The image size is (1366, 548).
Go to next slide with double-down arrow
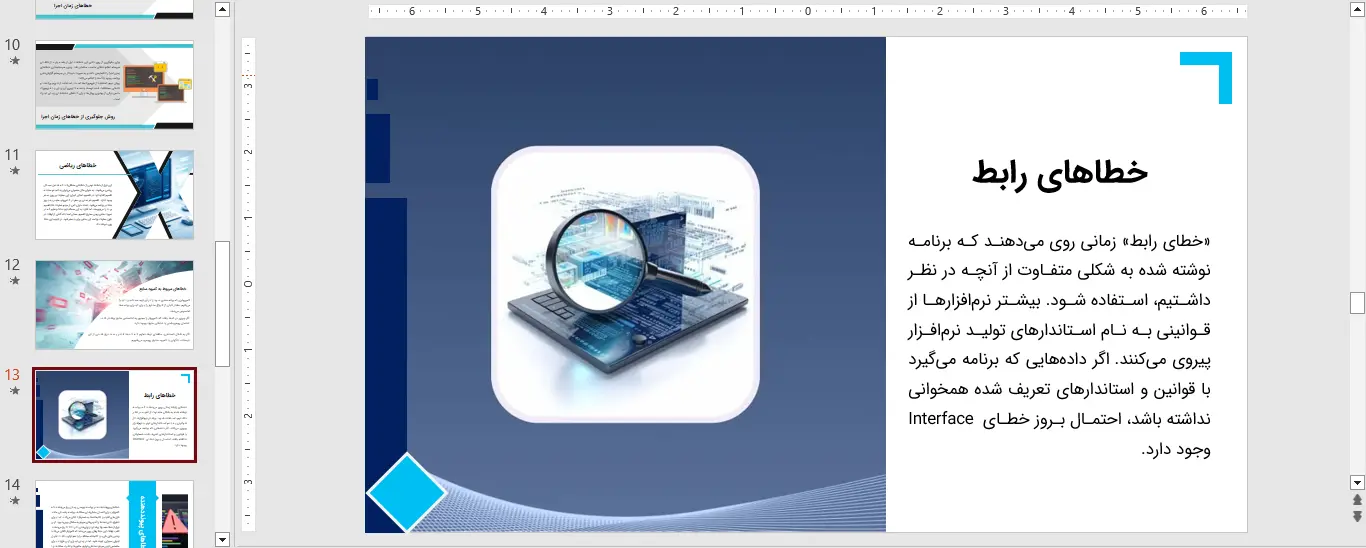pos(1357,516)
